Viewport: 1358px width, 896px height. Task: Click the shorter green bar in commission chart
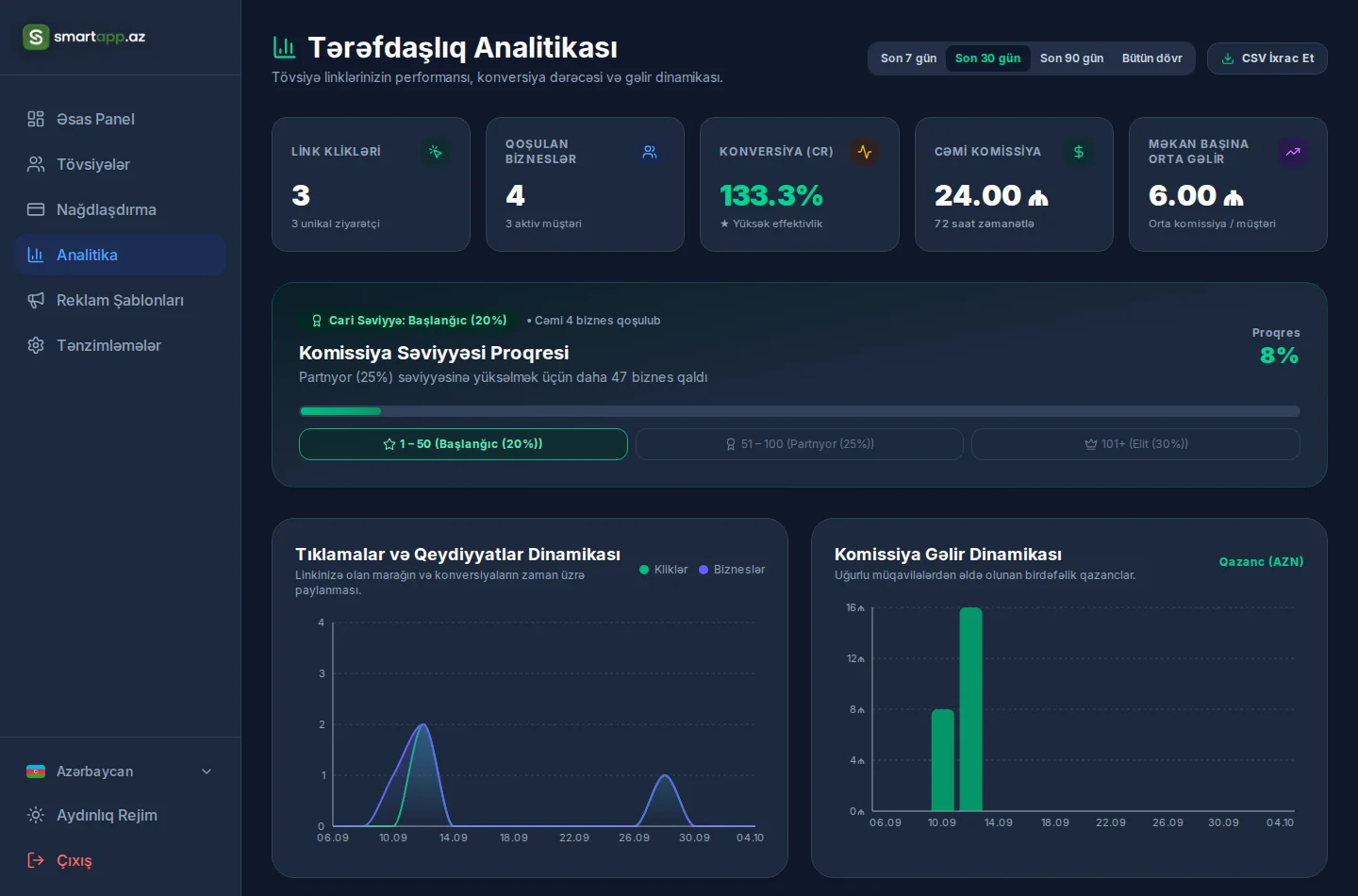click(942, 760)
